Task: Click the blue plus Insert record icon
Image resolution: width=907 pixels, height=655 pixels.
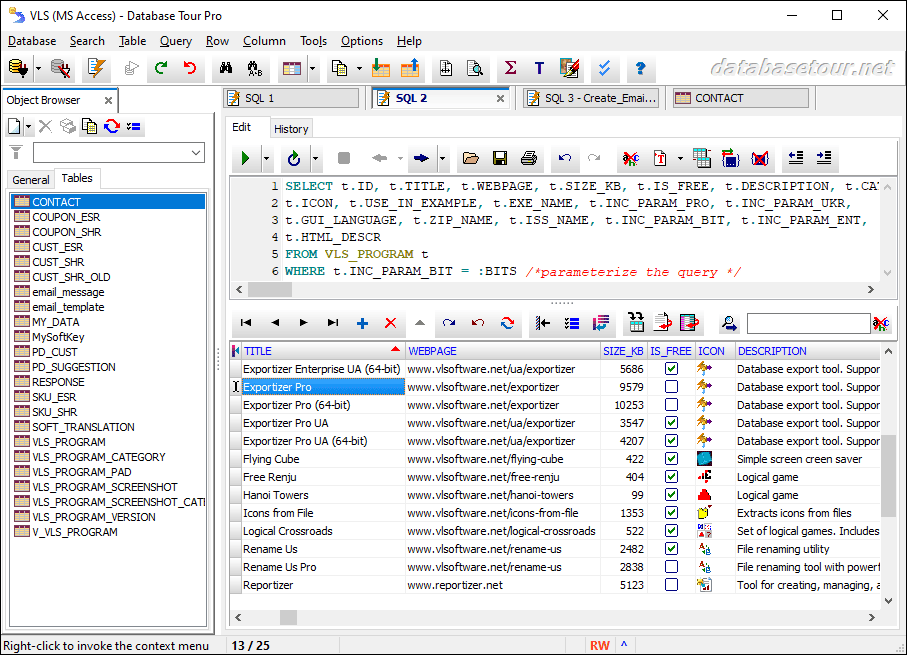Action: 362,323
